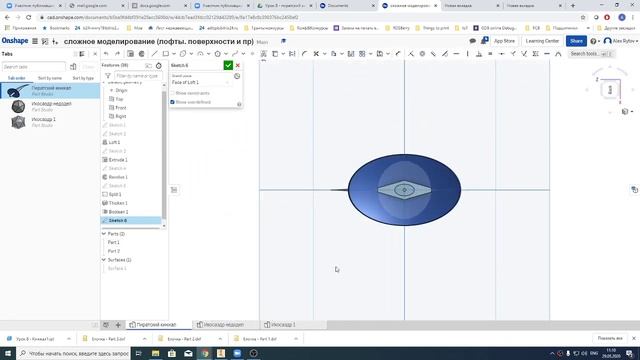
Task: Click Показать все in downloads bar
Action: tap(610, 338)
